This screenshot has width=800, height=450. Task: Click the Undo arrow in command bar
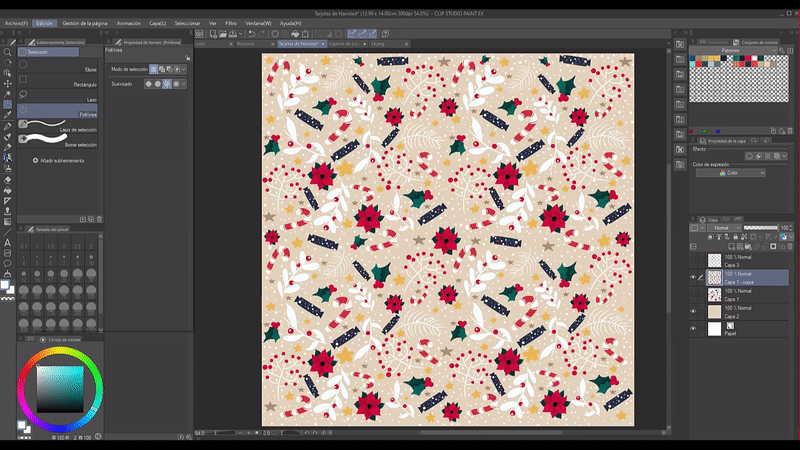tap(251, 33)
